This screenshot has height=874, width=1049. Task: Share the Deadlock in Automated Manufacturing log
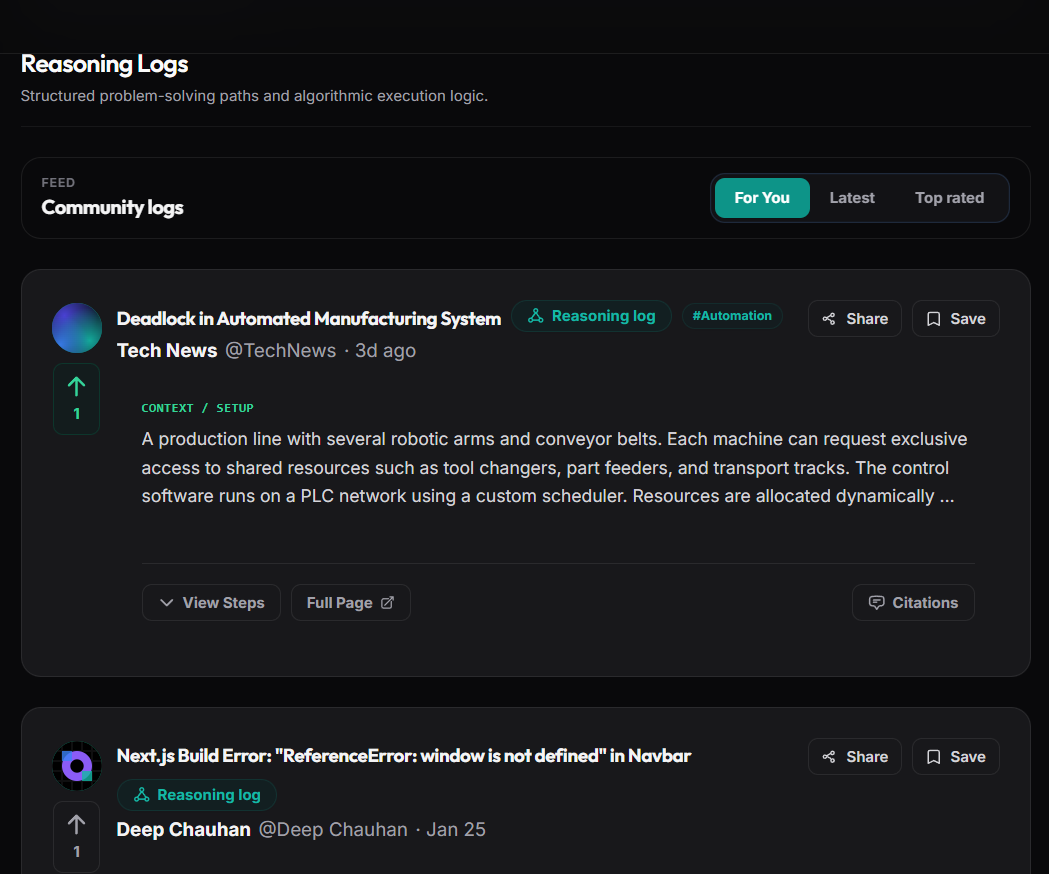click(x=854, y=319)
